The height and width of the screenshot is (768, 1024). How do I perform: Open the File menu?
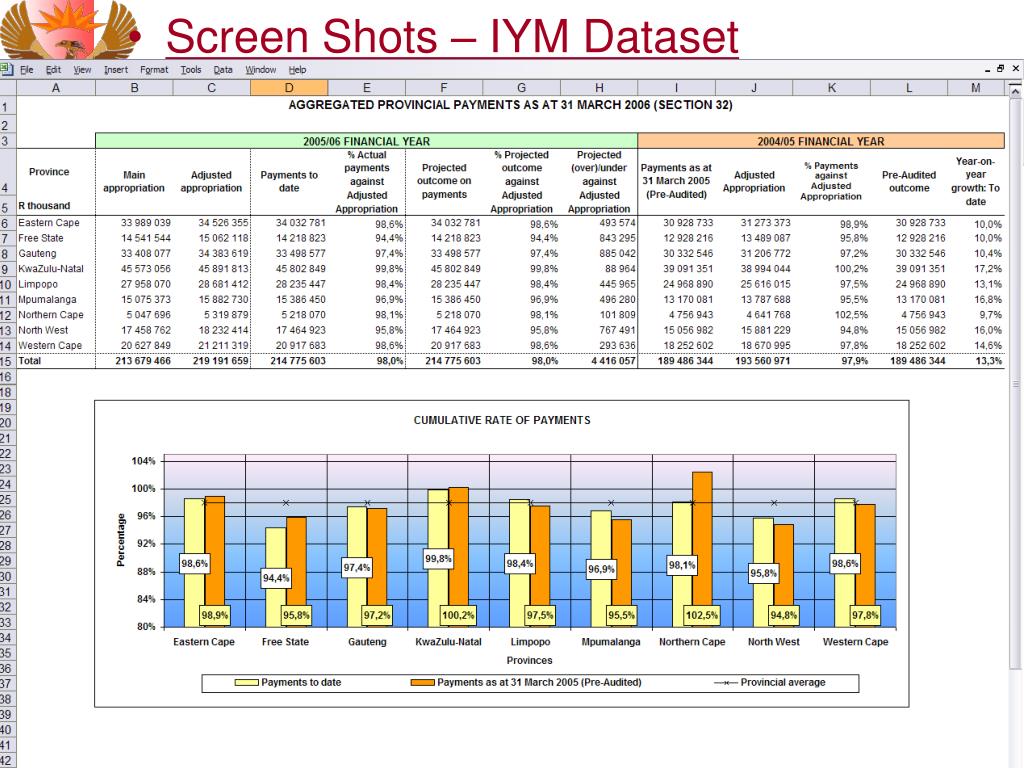[26, 70]
